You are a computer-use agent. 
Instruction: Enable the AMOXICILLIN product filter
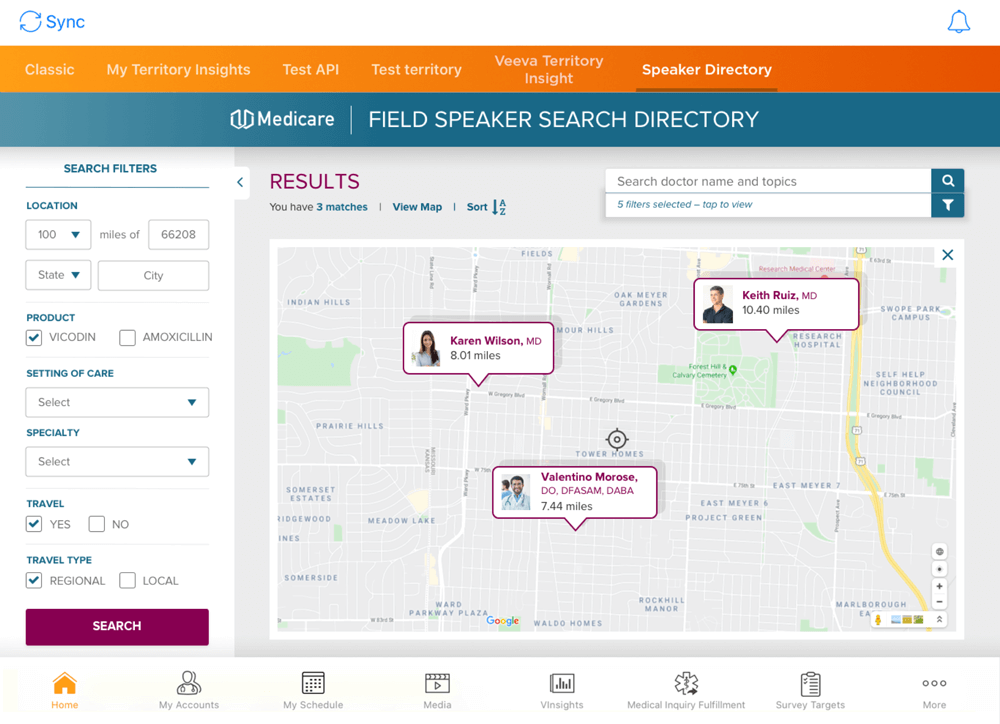tap(127, 337)
